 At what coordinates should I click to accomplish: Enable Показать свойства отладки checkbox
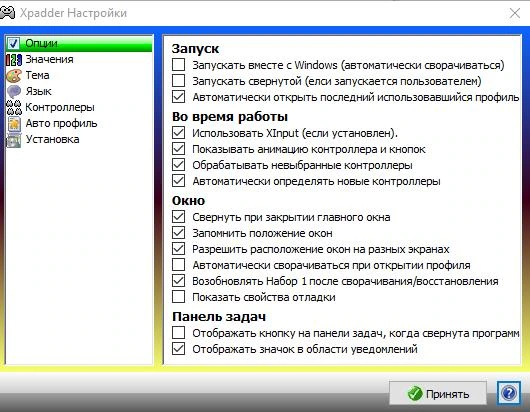click(x=178, y=297)
